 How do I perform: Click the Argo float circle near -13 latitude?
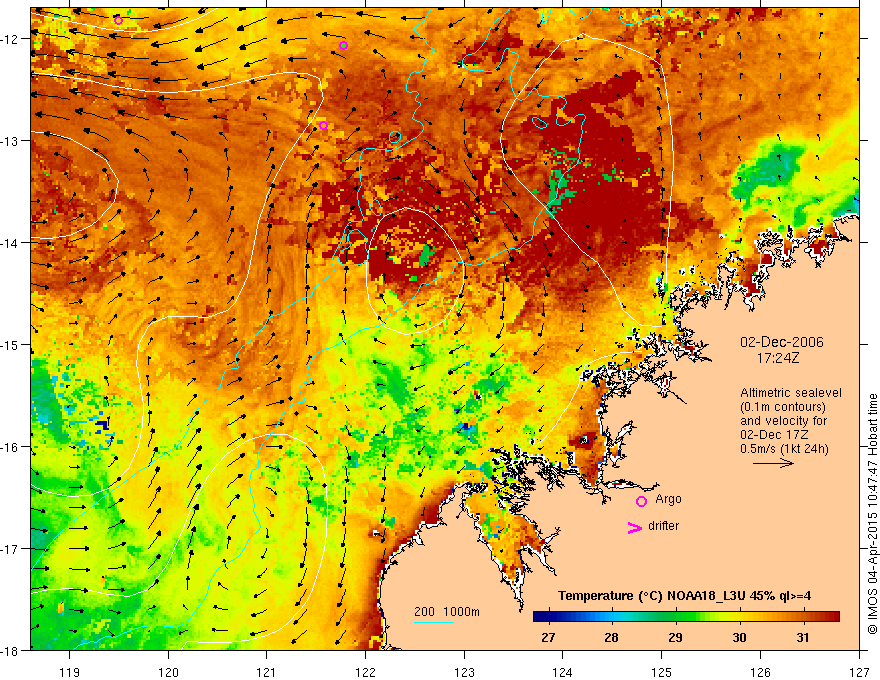[323, 125]
